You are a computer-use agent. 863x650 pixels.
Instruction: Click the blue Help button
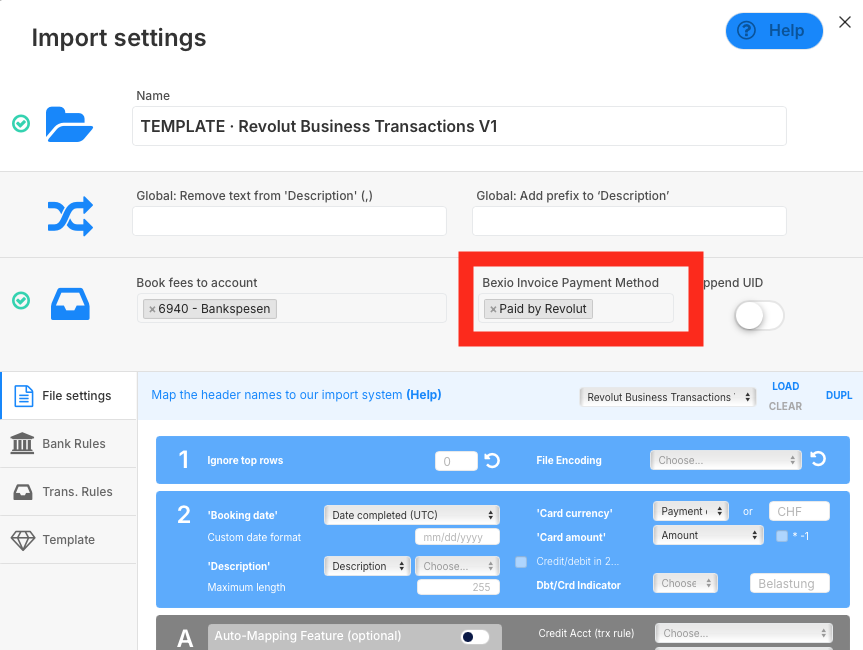pyautogui.click(x=773, y=31)
